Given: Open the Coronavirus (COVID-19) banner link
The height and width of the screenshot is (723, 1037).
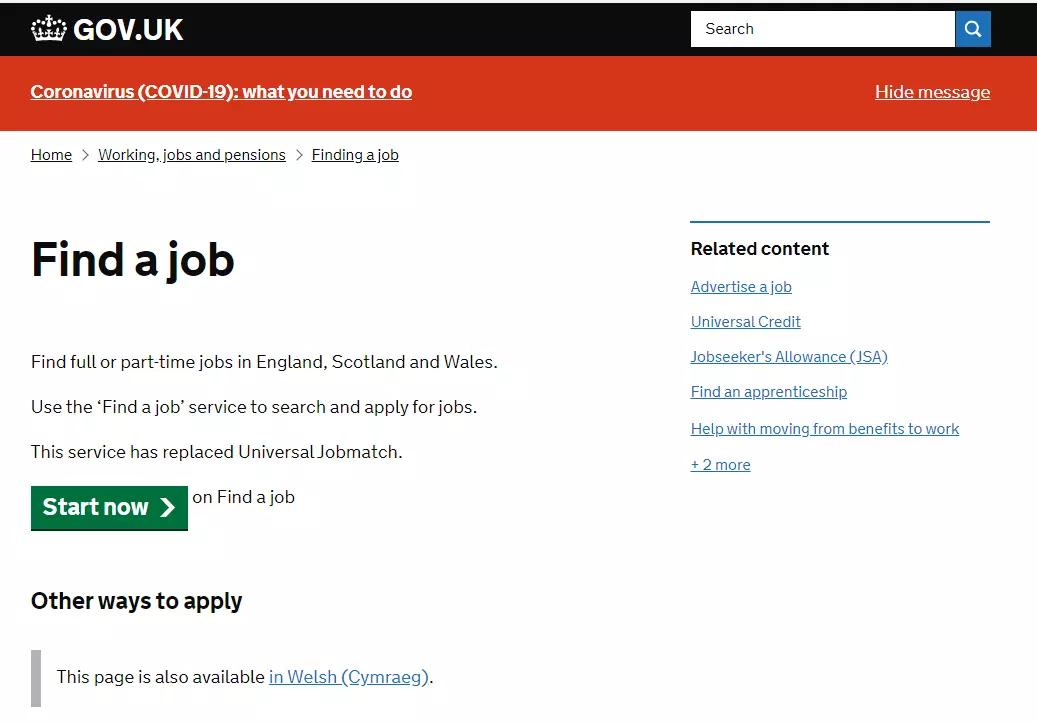Looking at the screenshot, I should point(221,92).
